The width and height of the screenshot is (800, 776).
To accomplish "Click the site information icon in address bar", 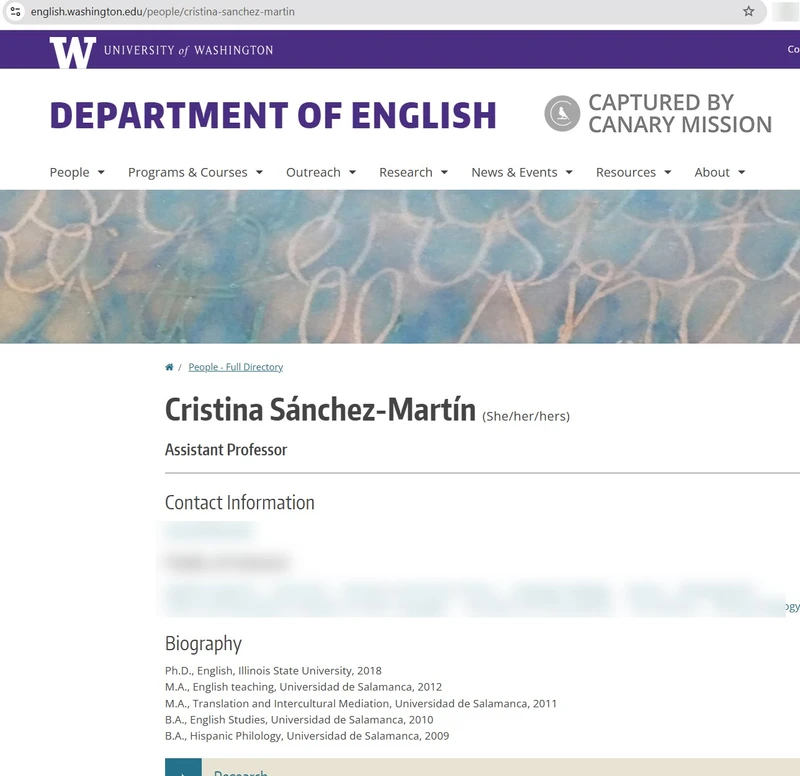I will pyautogui.click(x=16, y=11).
